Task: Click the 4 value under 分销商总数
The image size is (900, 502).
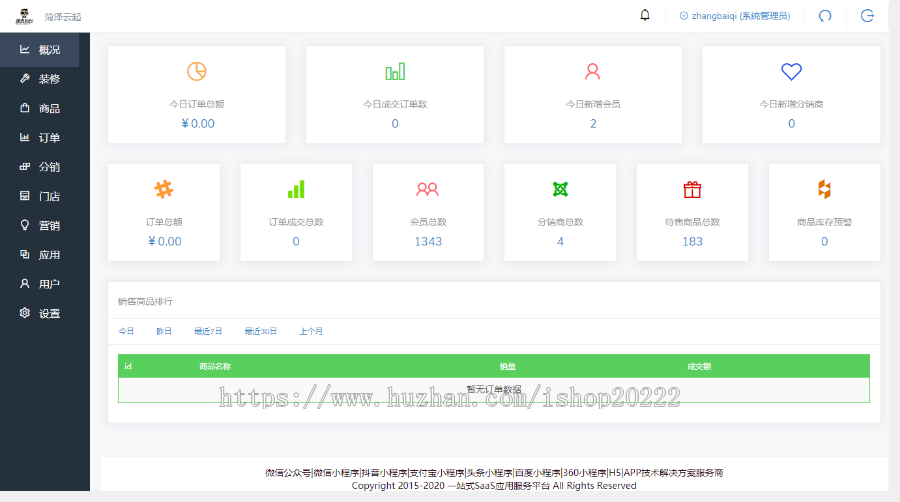Action: (x=560, y=242)
